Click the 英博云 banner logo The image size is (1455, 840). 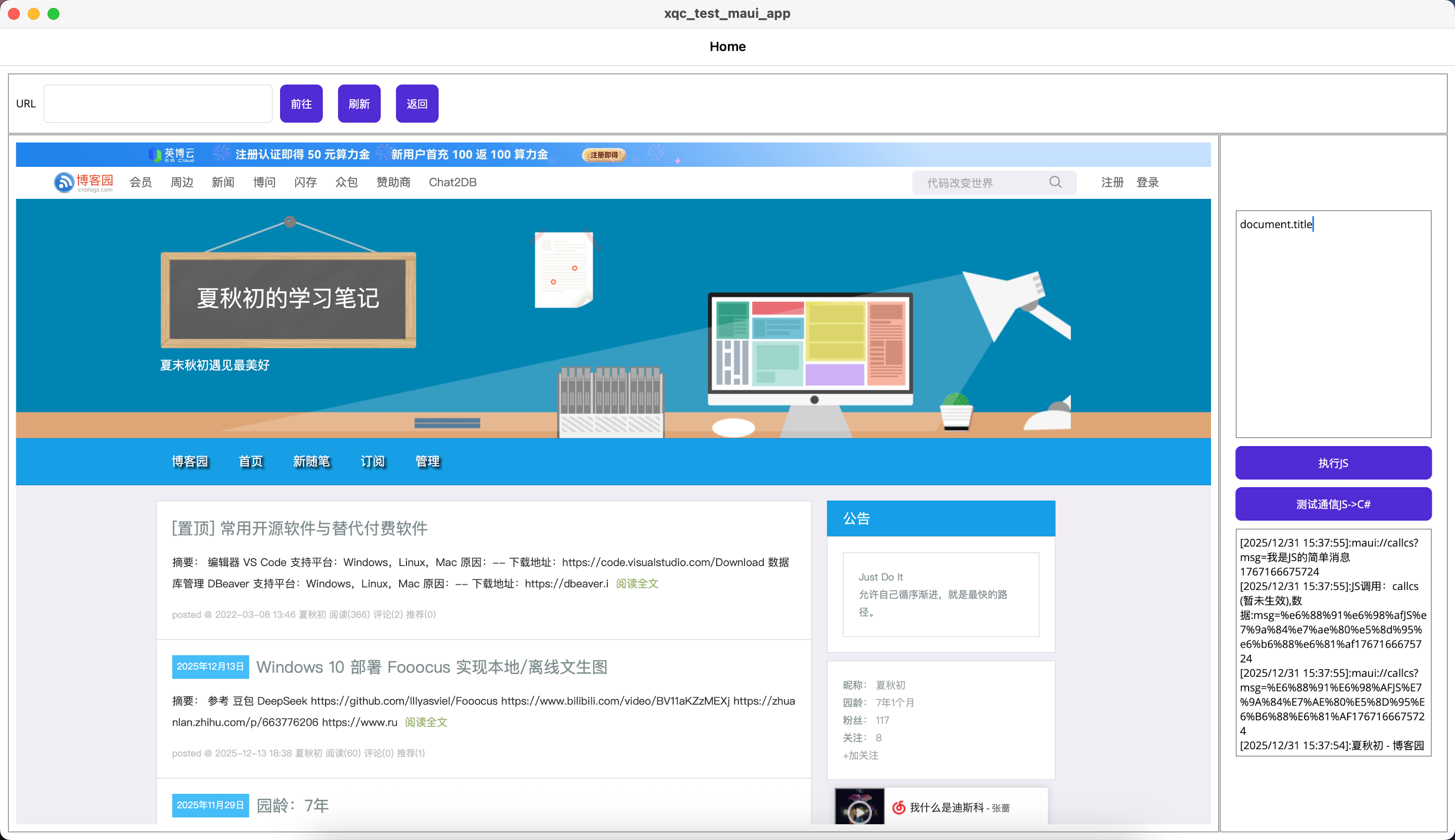(171, 155)
